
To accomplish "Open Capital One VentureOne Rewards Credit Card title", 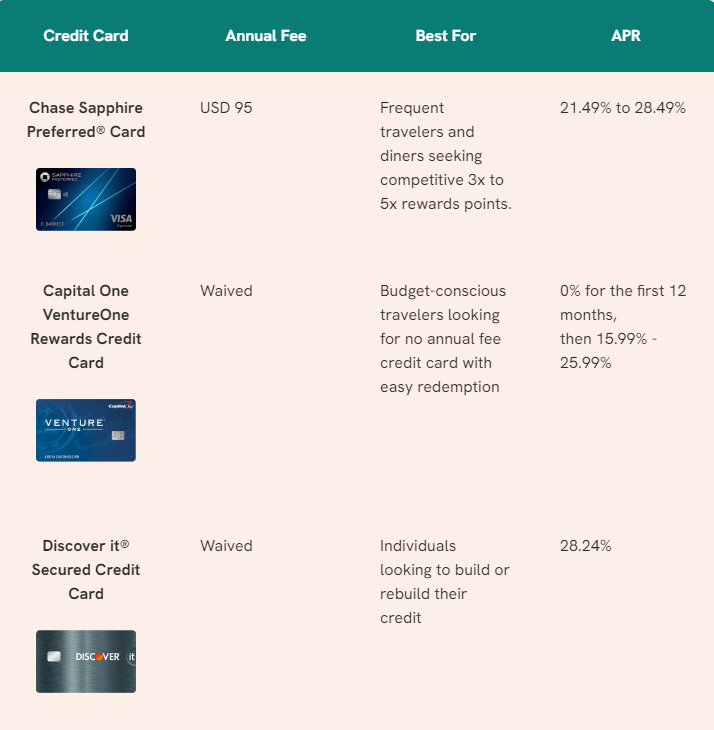I will [x=86, y=327].
